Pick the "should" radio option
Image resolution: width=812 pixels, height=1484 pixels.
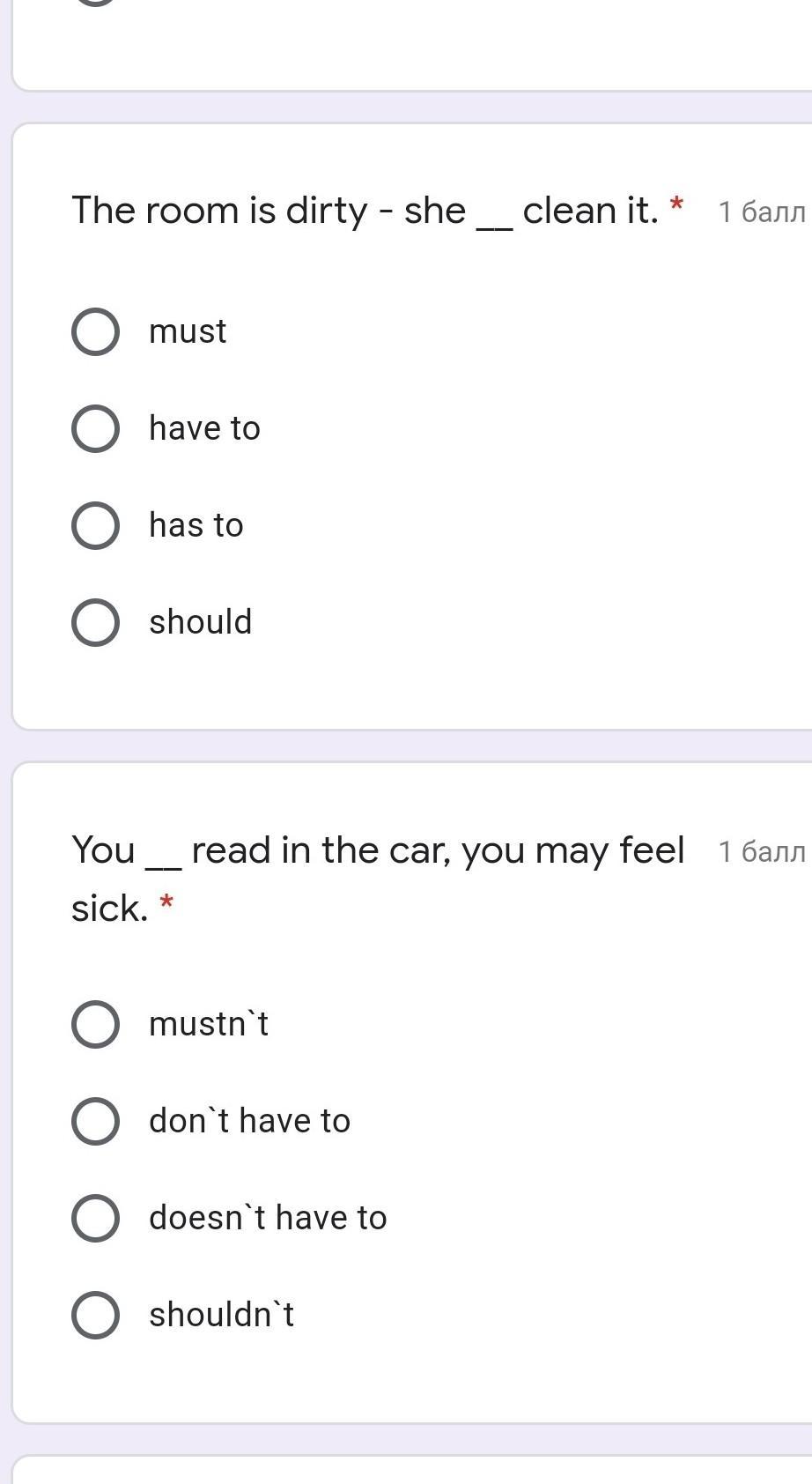(95, 623)
